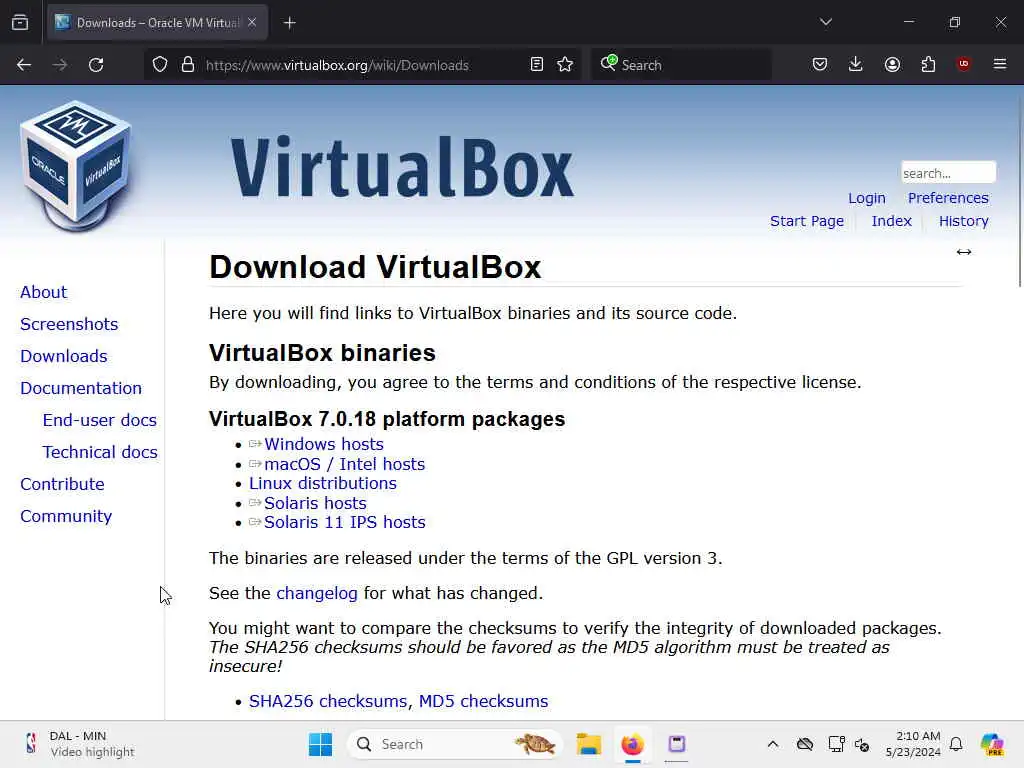Show hidden system tray icons
This screenshot has width=1024, height=768.
tap(773, 744)
